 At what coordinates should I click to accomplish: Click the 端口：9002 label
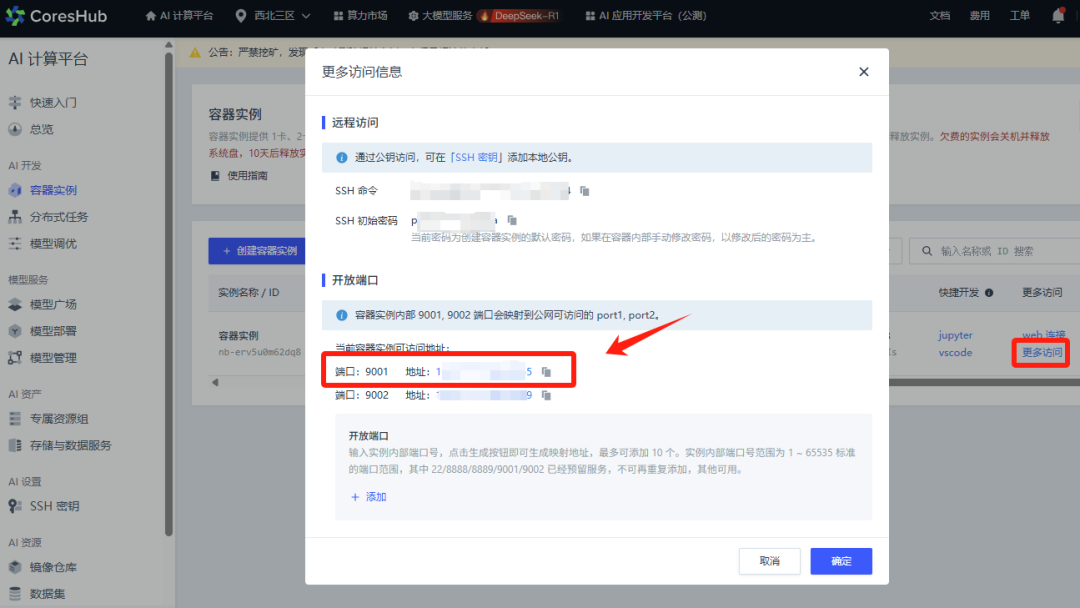(362, 395)
